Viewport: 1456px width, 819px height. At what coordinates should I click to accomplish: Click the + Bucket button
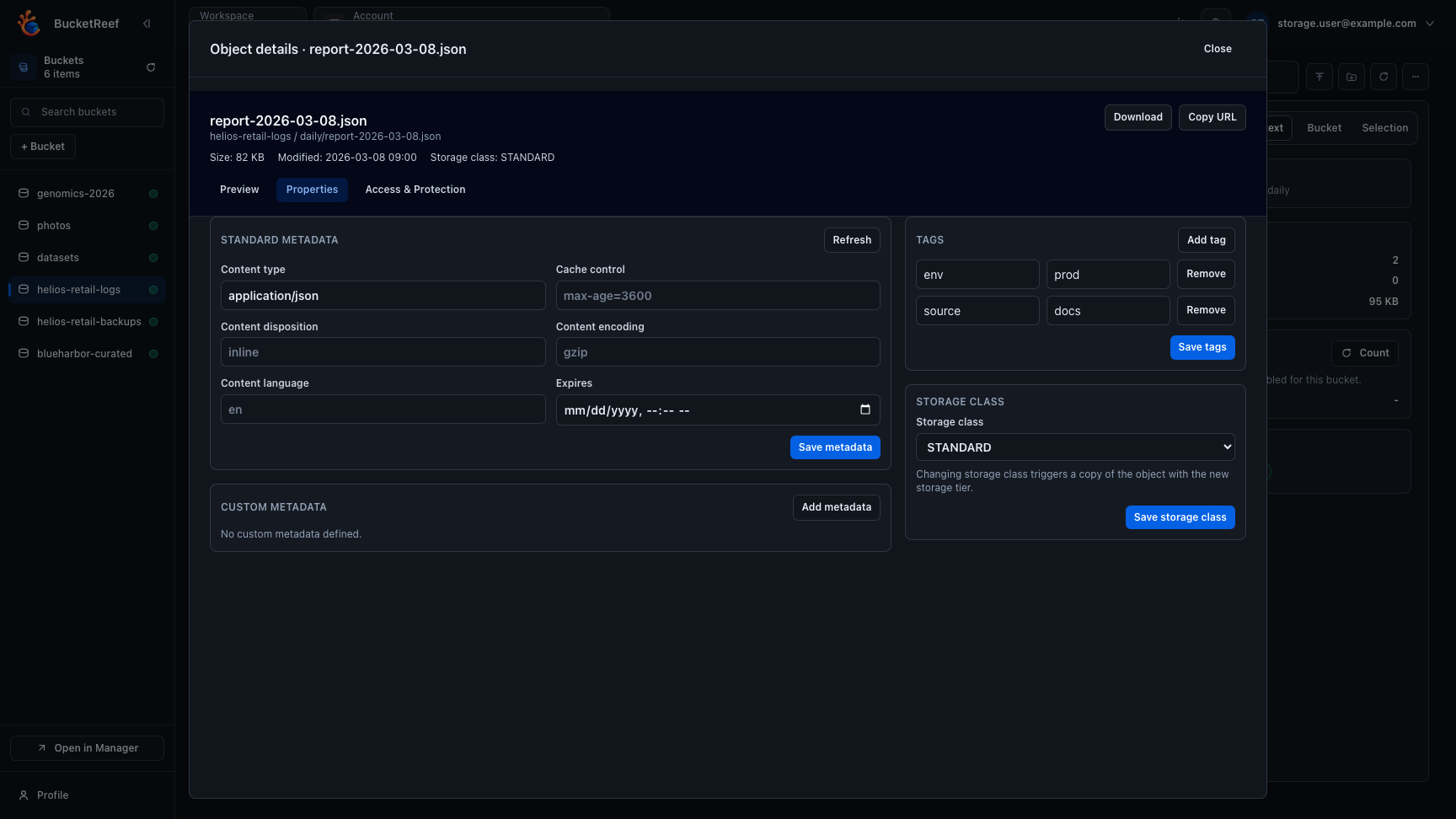coord(43,147)
